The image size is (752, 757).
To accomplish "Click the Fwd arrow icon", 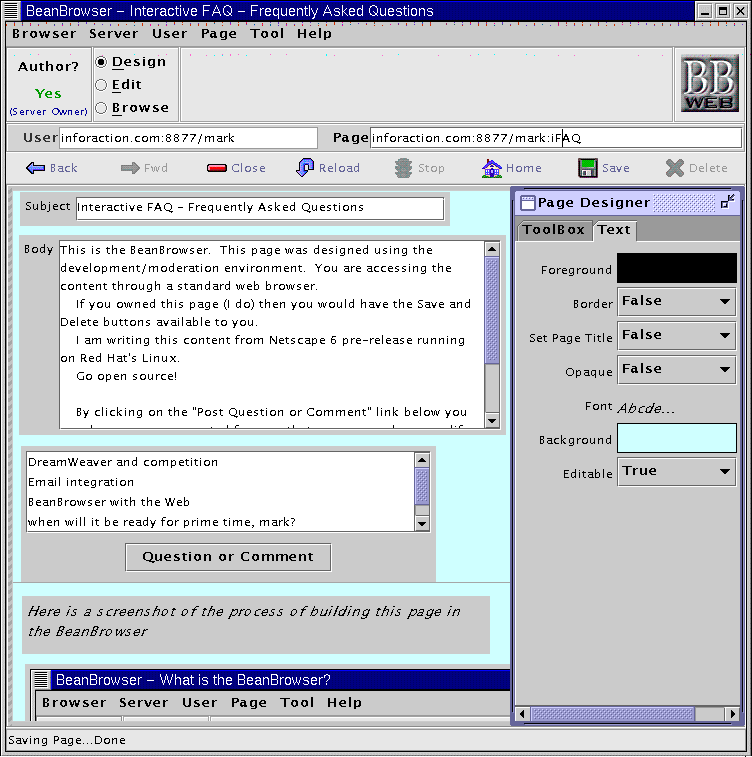I will pos(130,168).
